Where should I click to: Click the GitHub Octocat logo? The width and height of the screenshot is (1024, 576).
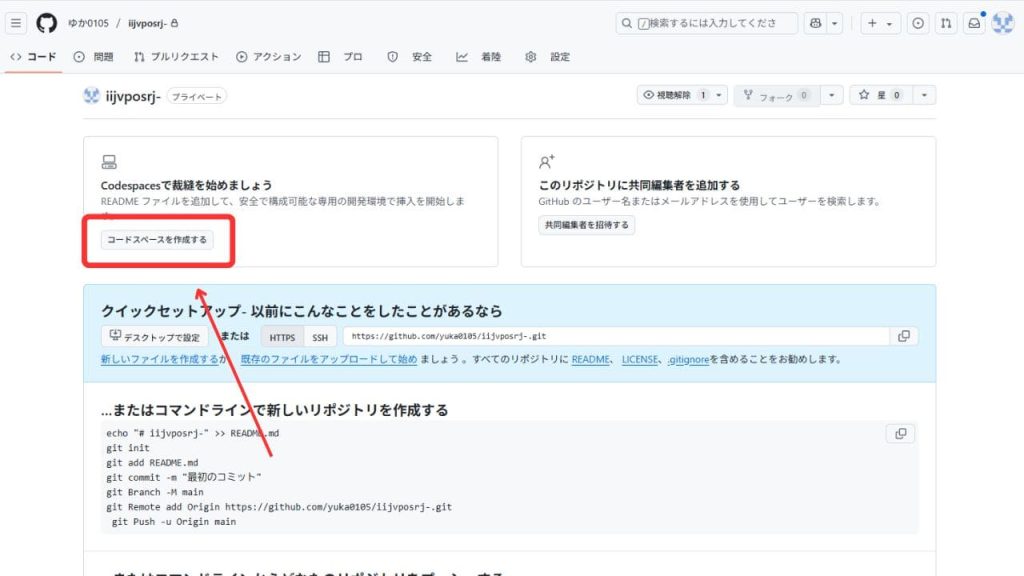(x=46, y=23)
